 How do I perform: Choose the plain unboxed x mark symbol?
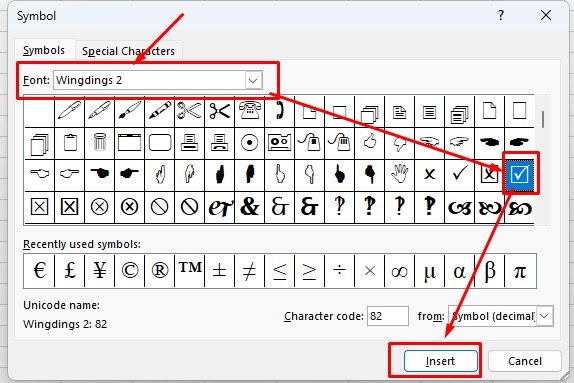(429, 174)
